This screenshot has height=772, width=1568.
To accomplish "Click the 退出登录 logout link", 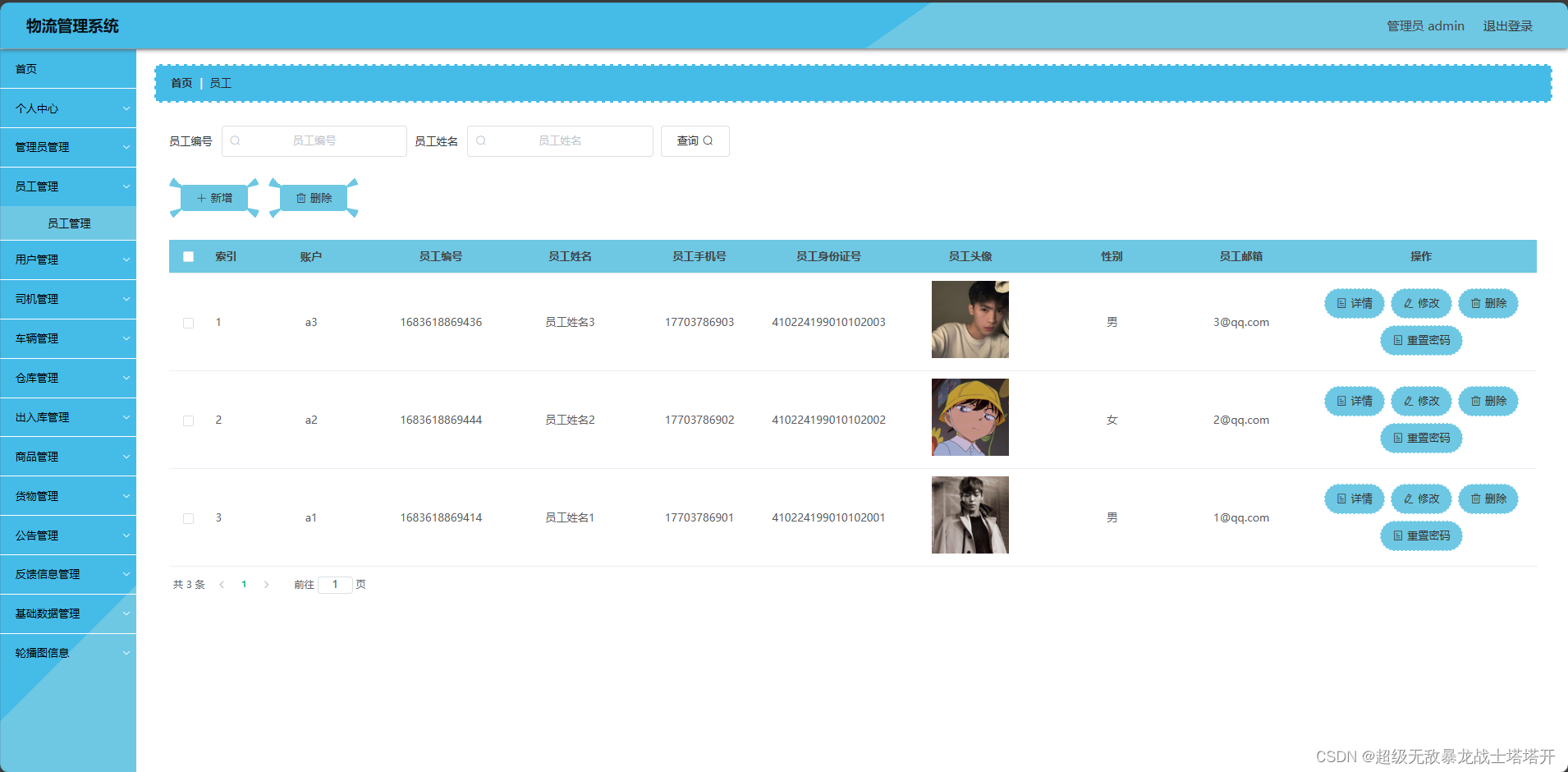I will pyautogui.click(x=1507, y=26).
